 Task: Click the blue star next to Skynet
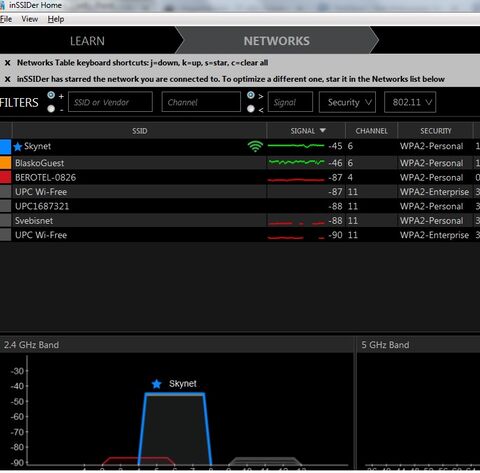point(18,146)
